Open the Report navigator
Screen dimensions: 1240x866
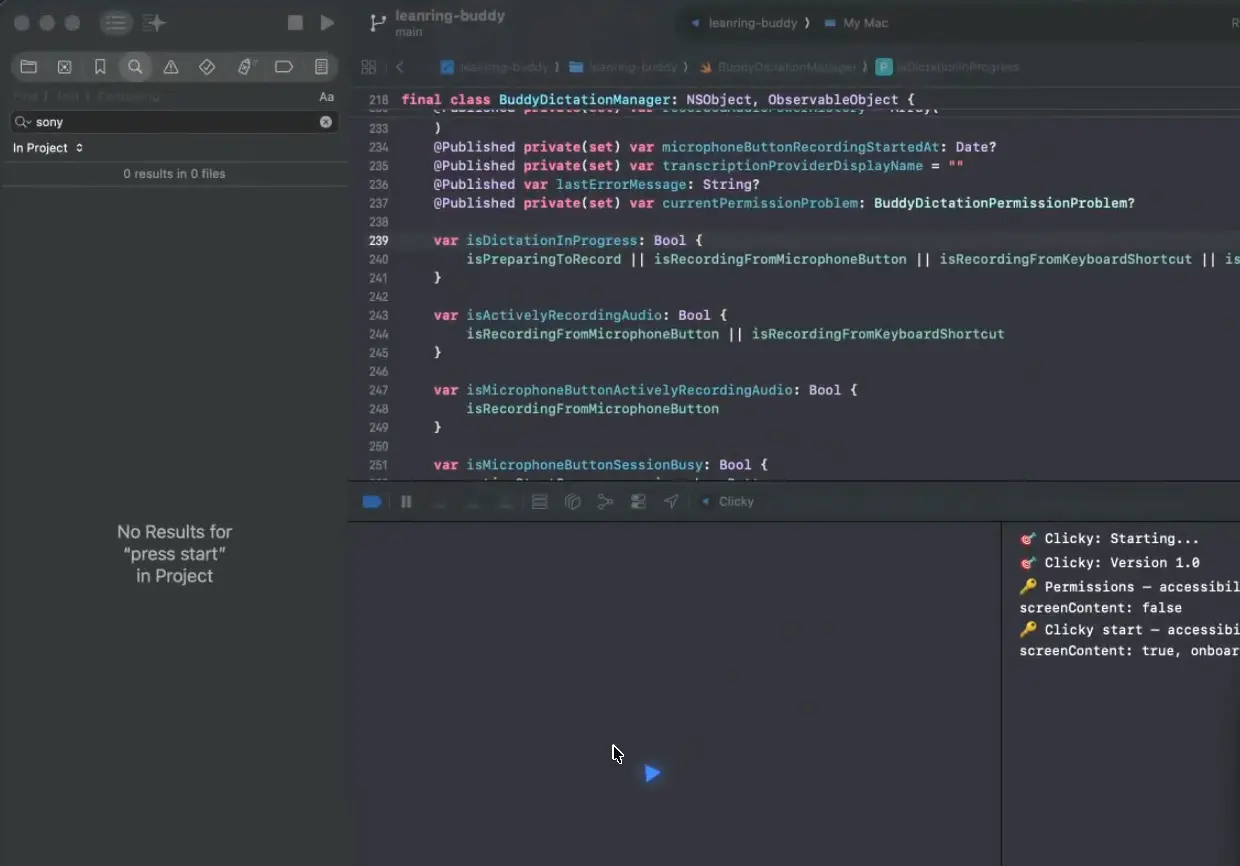[320, 66]
